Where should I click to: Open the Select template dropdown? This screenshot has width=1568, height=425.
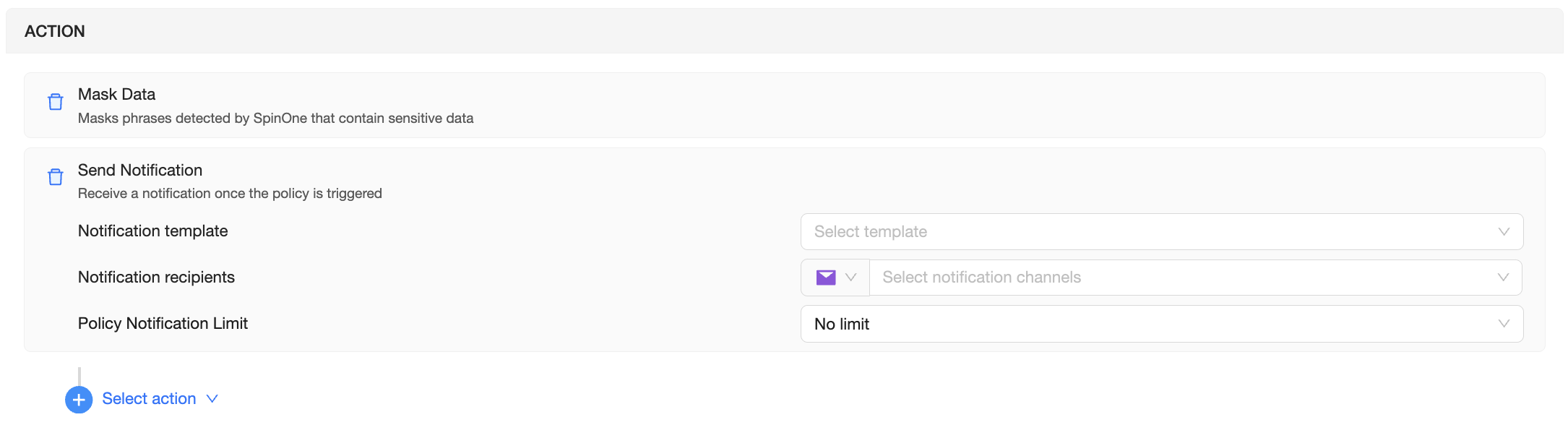pos(1149,232)
